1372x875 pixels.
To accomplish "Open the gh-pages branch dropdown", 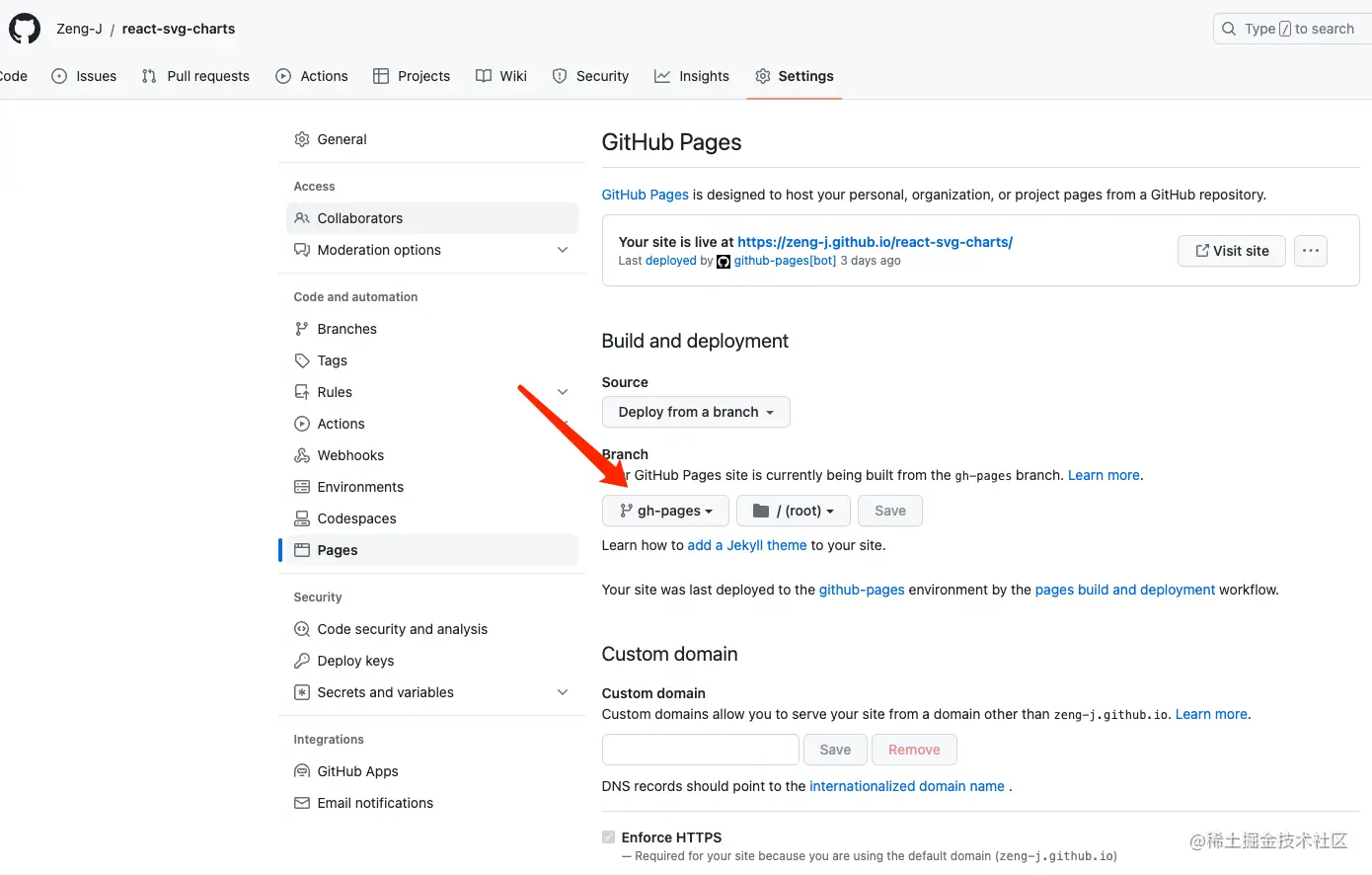I will 665,511.
